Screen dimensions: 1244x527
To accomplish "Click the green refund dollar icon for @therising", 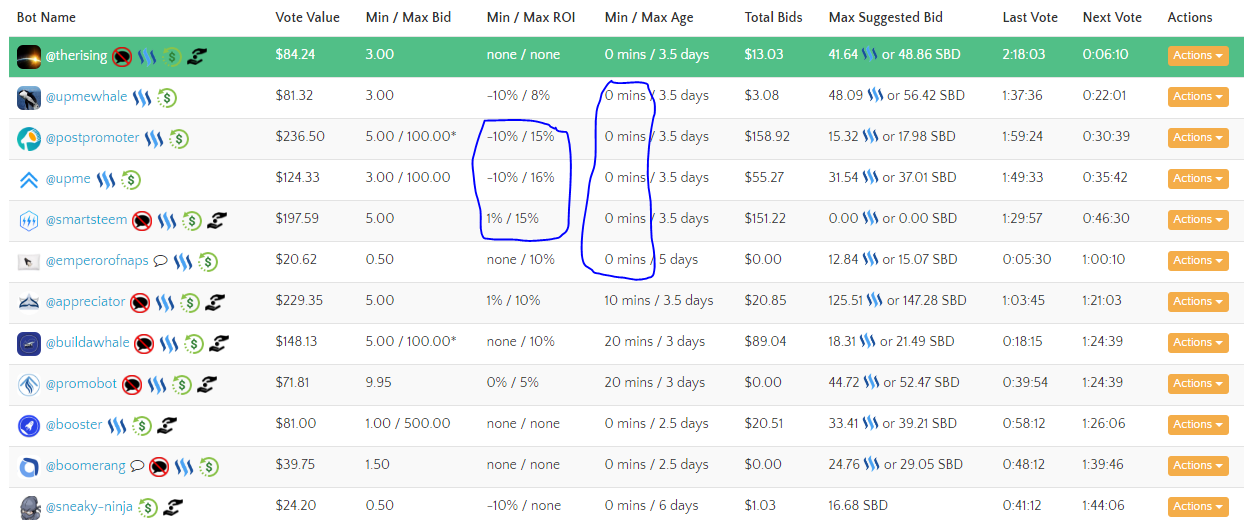I will coord(172,57).
